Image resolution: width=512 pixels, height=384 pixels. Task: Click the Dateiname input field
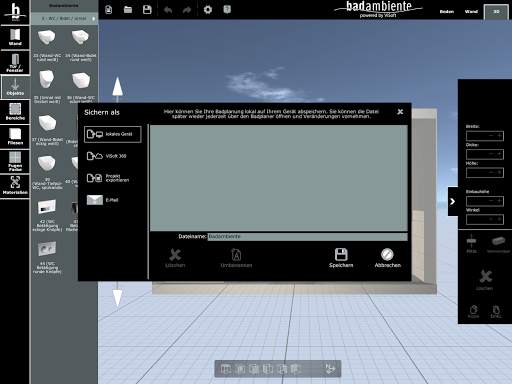(x=307, y=237)
